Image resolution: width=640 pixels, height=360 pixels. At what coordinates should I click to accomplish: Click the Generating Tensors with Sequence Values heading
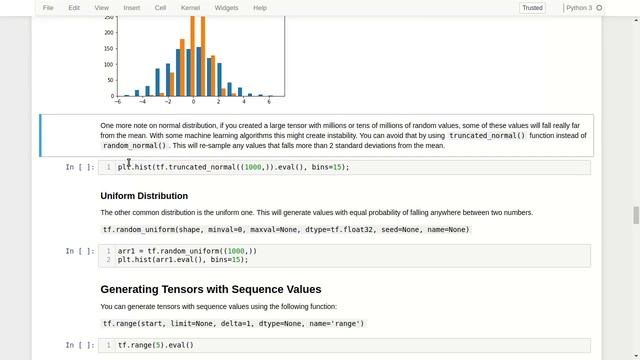point(211,289)
